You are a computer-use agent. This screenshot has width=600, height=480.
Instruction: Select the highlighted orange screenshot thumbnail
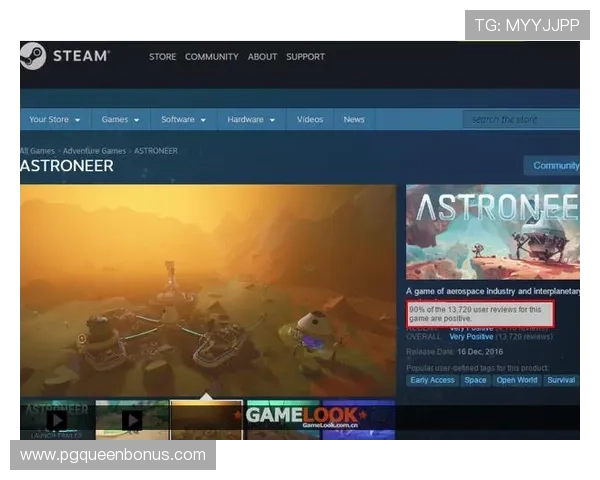[x=207, y=420]
